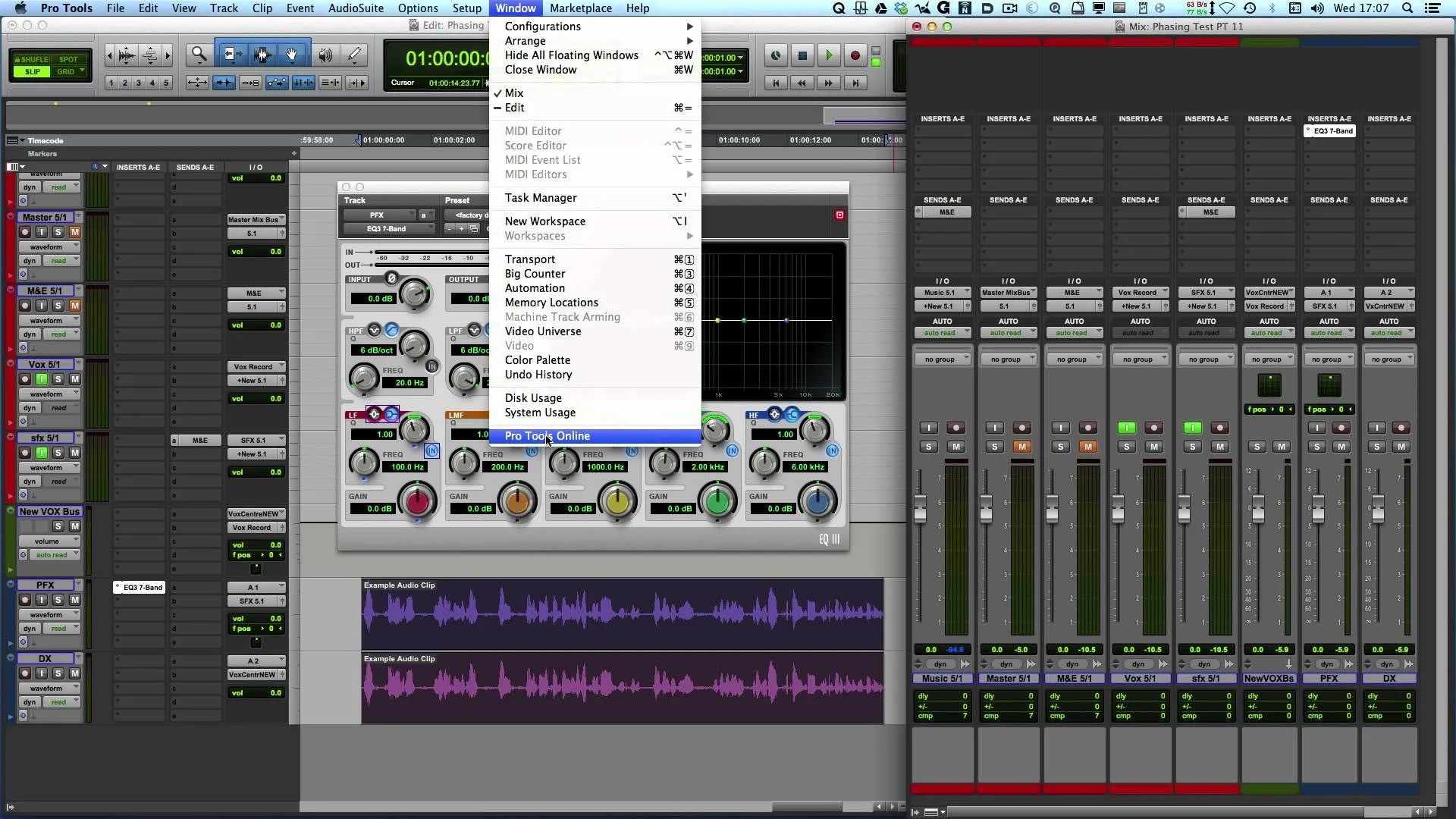Select the Grabber hand tool
Image resolution: width=1456 pixels, height=819 pixels.
click(292, 55)
